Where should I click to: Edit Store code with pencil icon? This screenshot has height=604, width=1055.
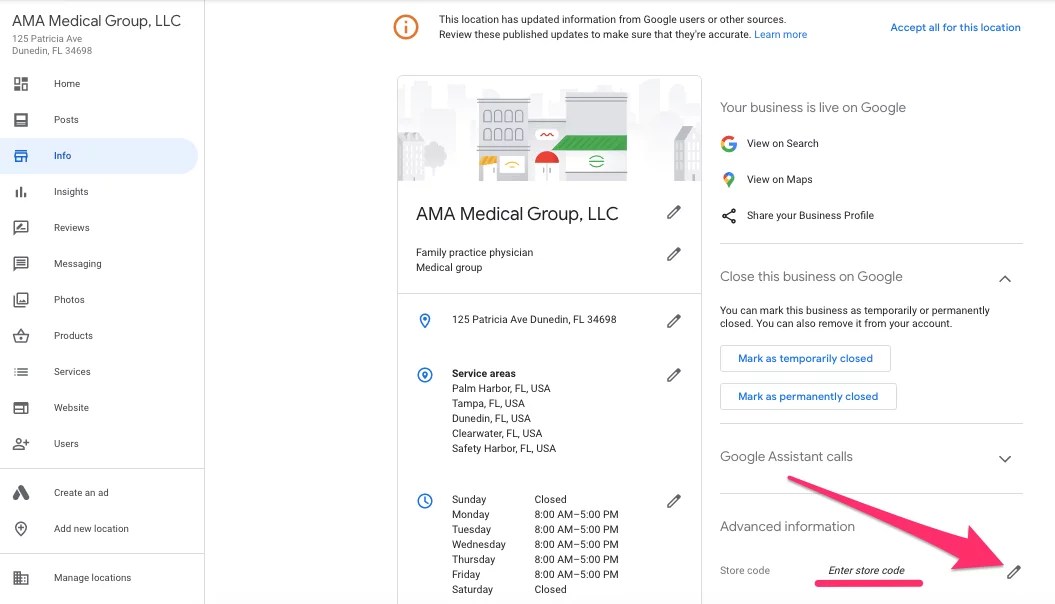click(x=1013, y=572)
